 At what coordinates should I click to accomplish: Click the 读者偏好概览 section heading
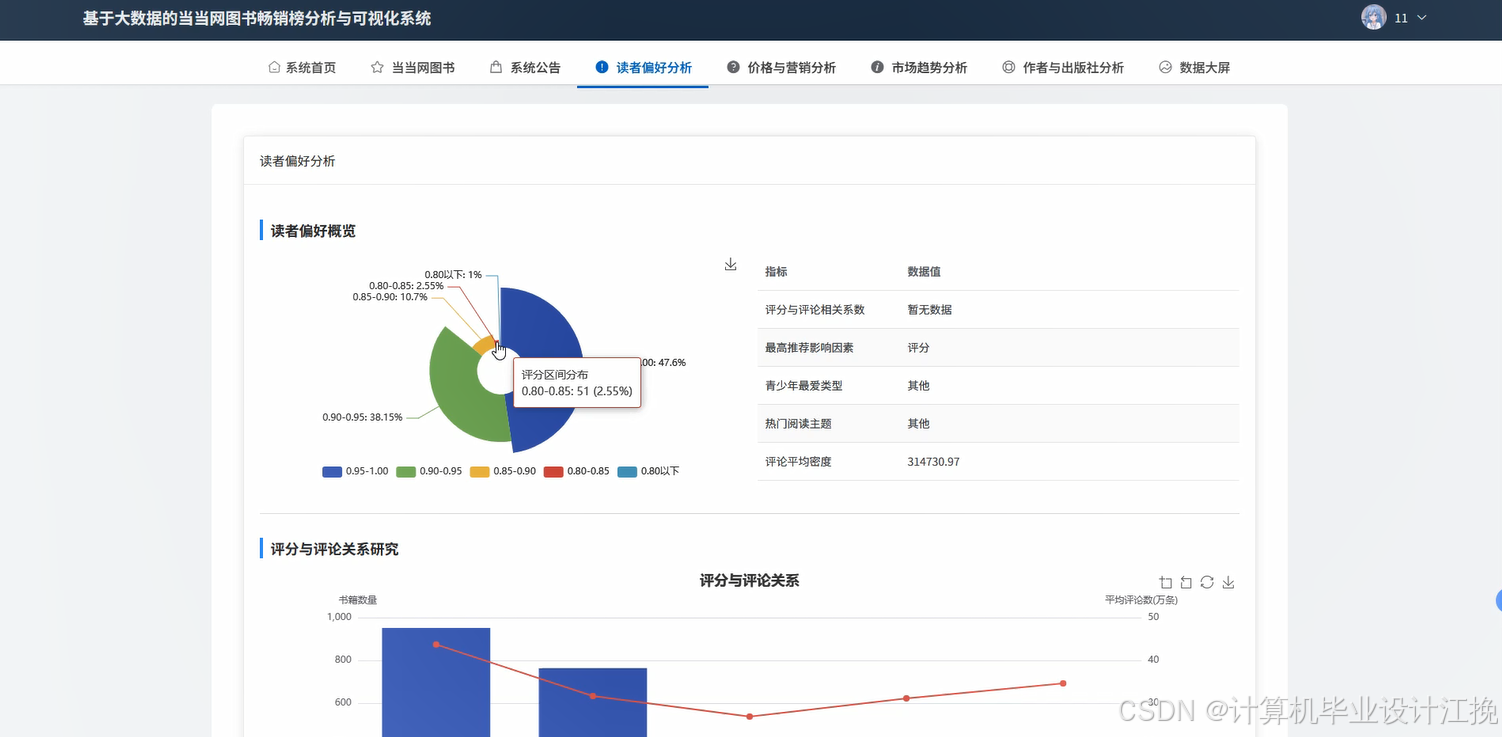pos(313,231)
